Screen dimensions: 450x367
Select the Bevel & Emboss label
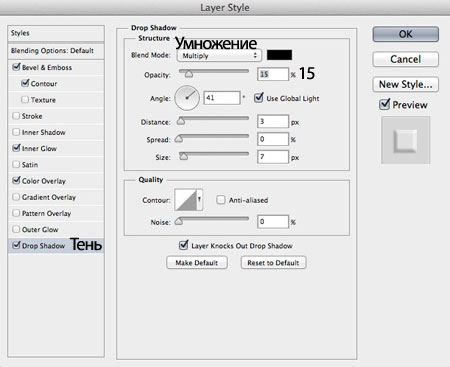coord(47,67)
